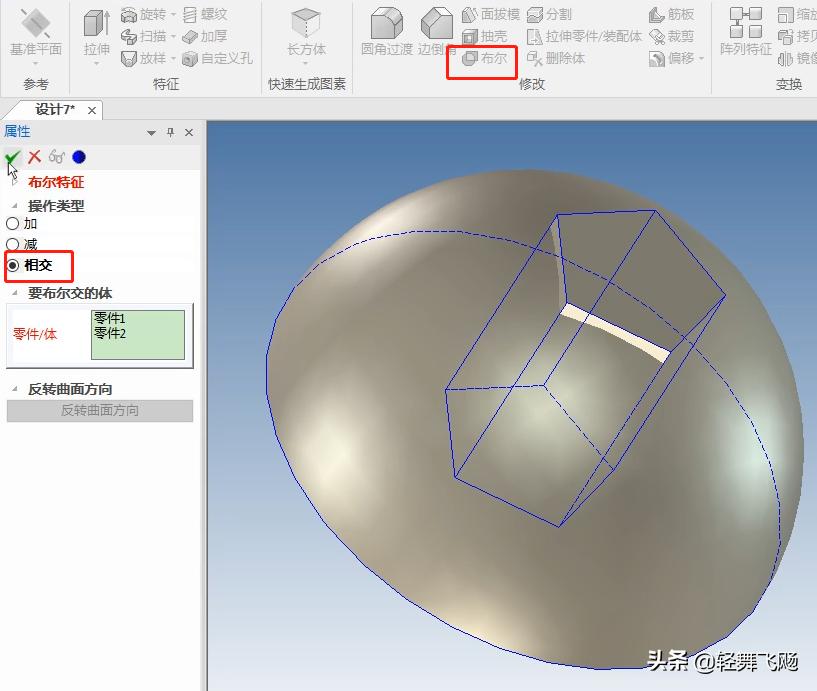Click the blue color dot in properties toolbar
Viewport: 817px width, 691px height.
[x=78, y=157]
